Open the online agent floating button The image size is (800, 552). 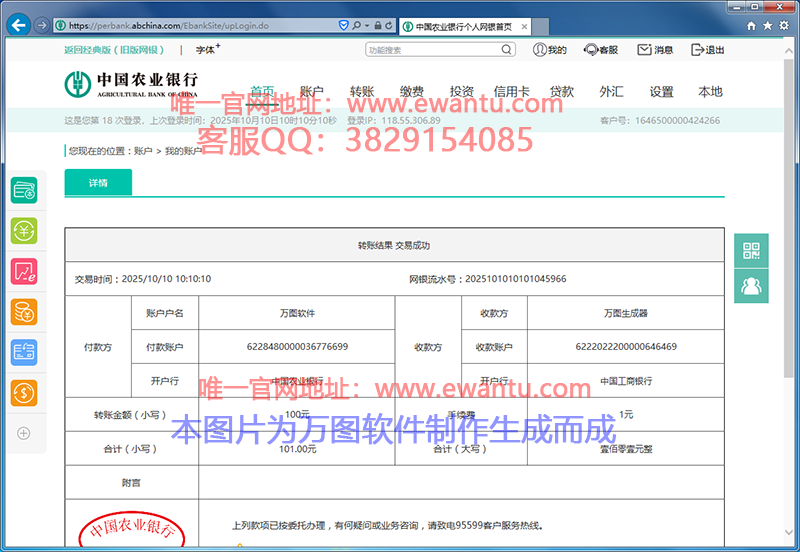click(751, 286)
